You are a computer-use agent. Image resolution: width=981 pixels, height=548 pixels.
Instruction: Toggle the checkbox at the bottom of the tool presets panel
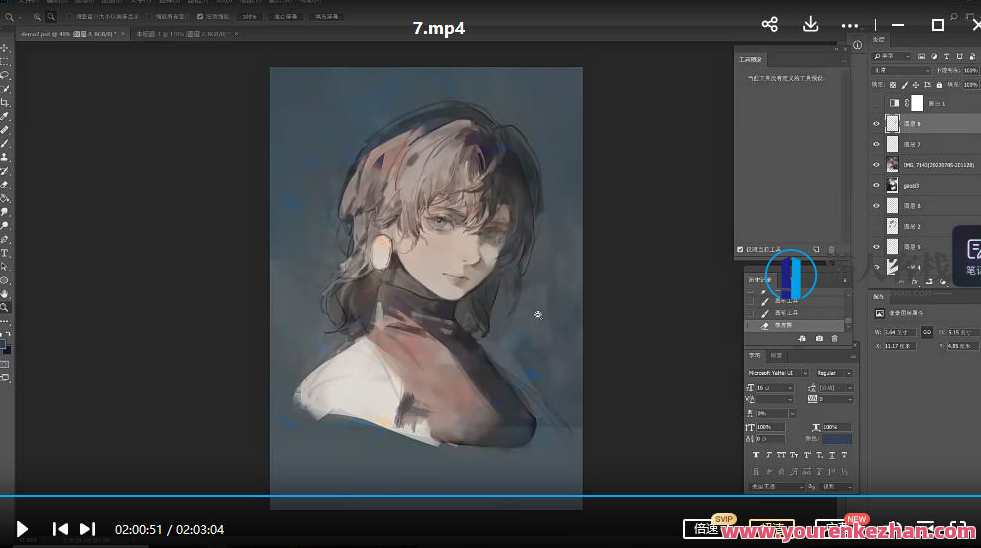[739, 249]
